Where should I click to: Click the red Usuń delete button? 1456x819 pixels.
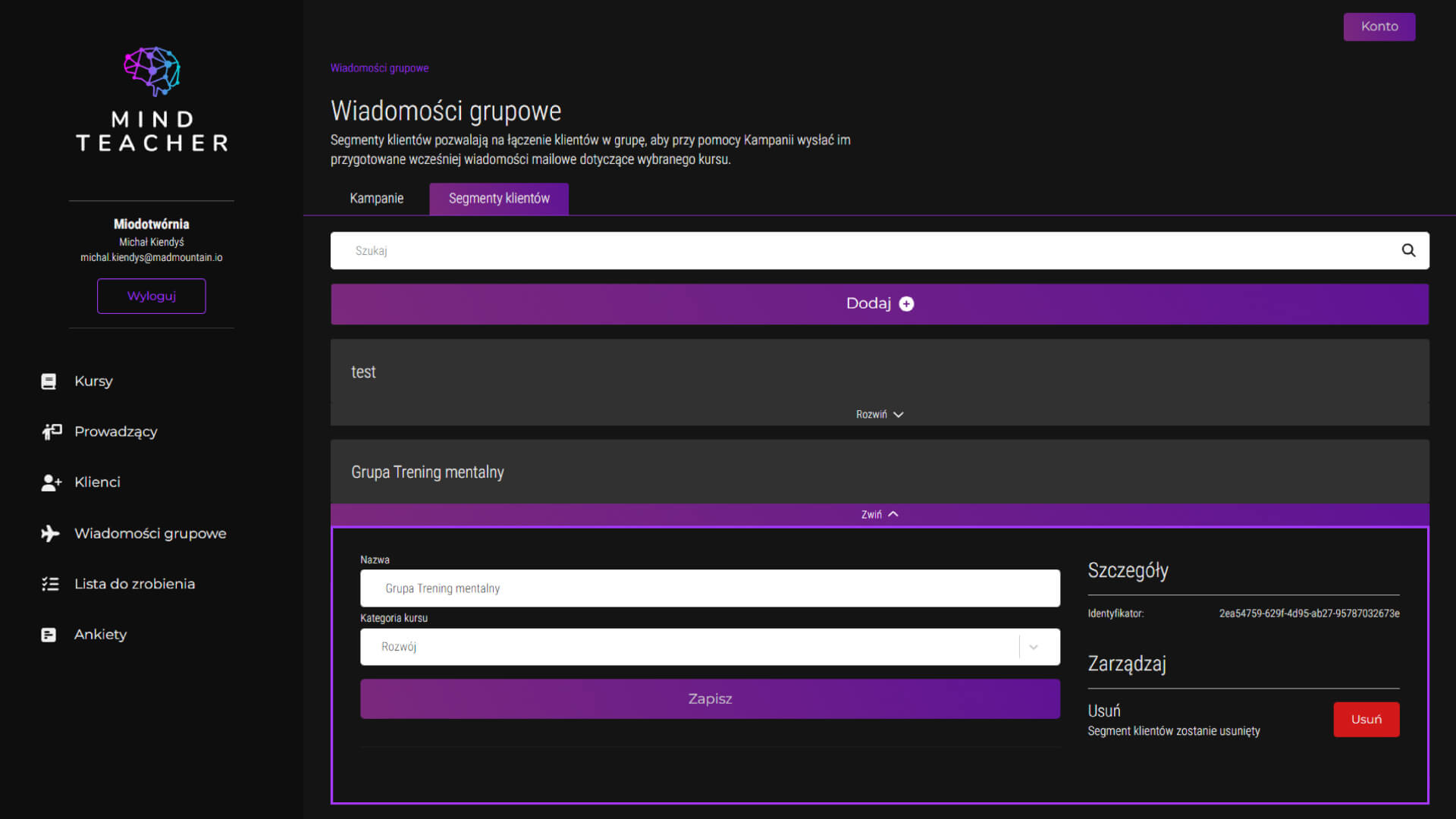coord(1366,719)
